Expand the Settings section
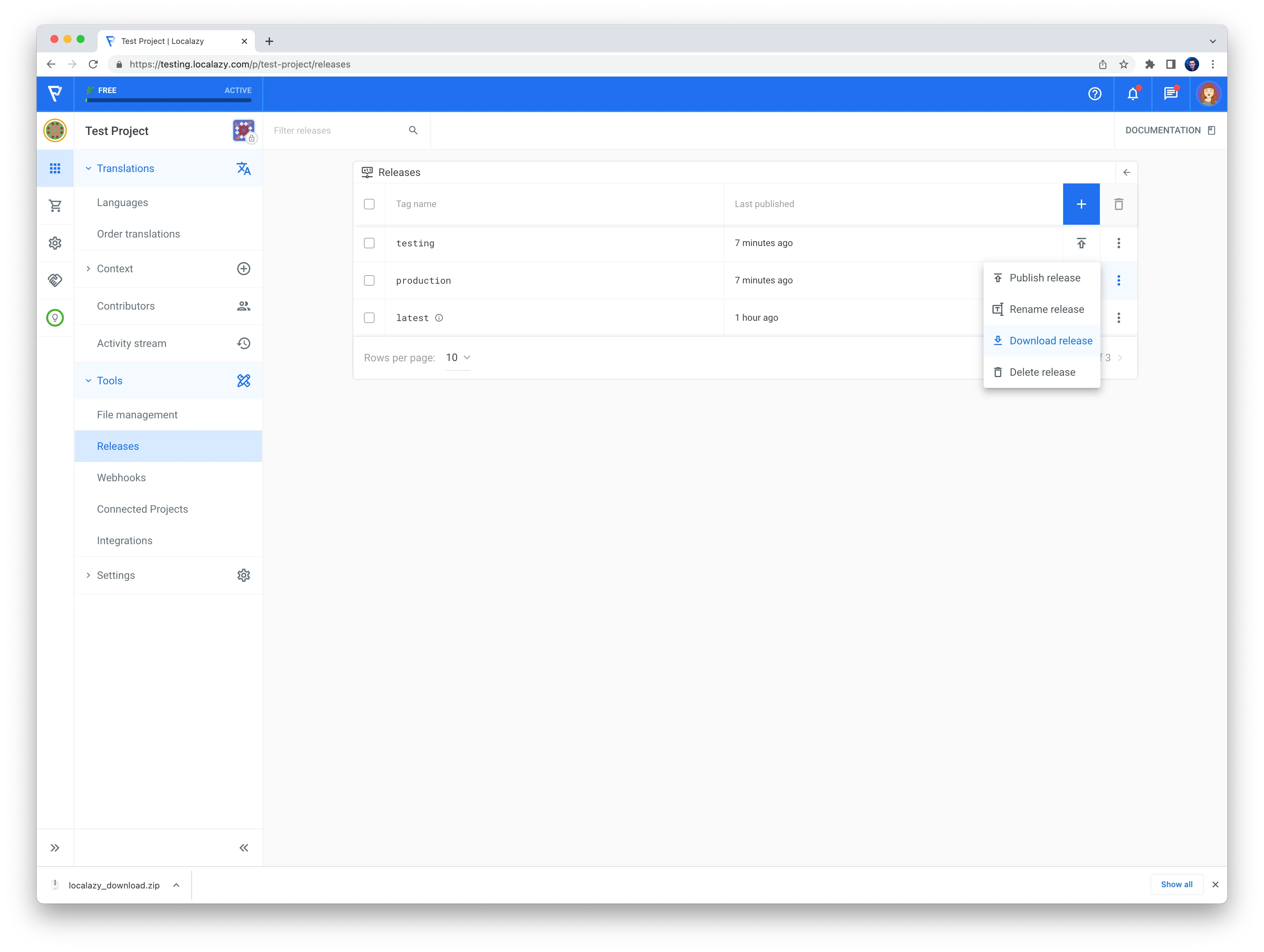Image resolution: width=1264 pixels, height=952 pixels. point(88,576)
